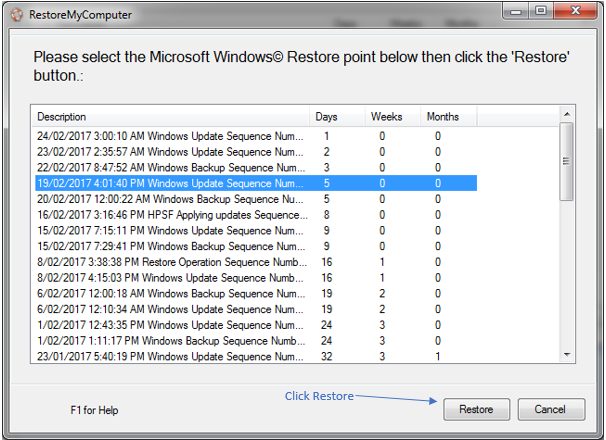Select restore point 15/02/2017 7:29:41 PM
The height and width of the screenshot is (440, 606).
tap(256, 246)
